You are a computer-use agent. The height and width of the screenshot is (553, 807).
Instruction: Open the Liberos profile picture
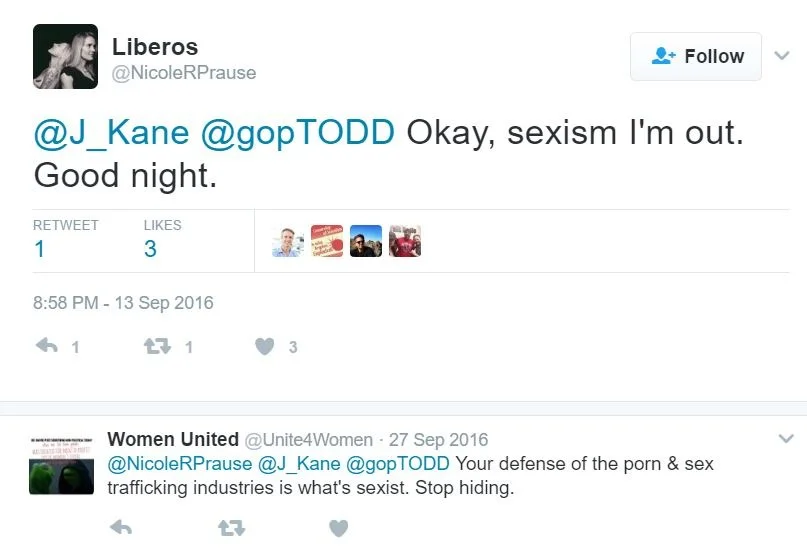coord(65,57)
